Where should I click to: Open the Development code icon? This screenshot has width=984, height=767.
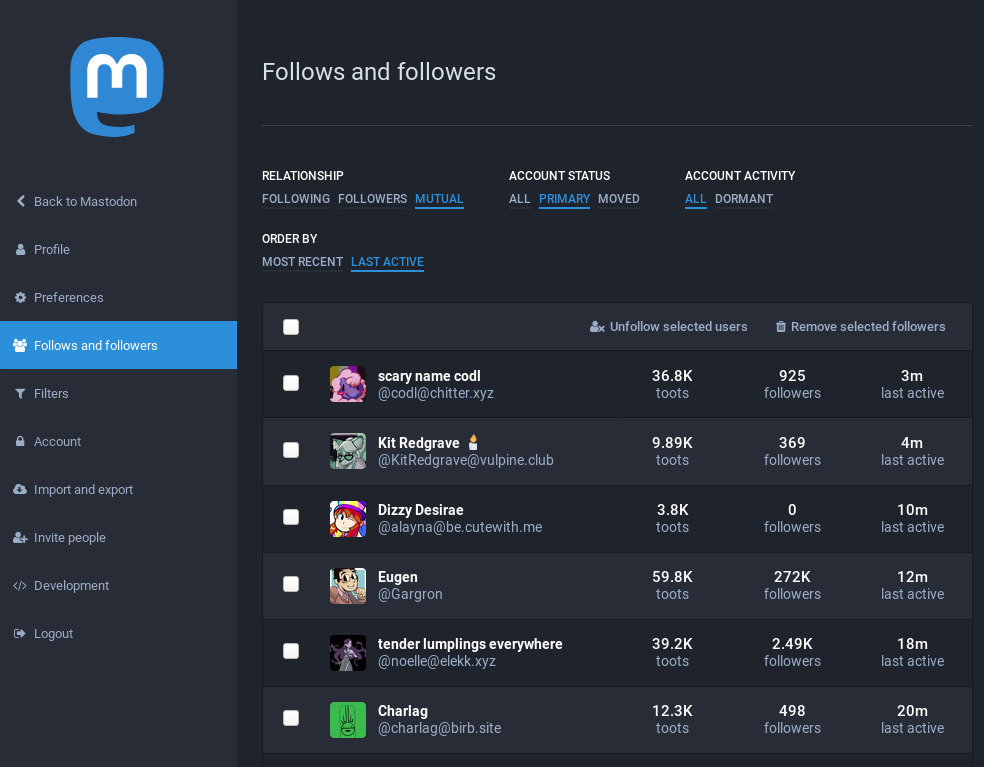pos(20,585)
